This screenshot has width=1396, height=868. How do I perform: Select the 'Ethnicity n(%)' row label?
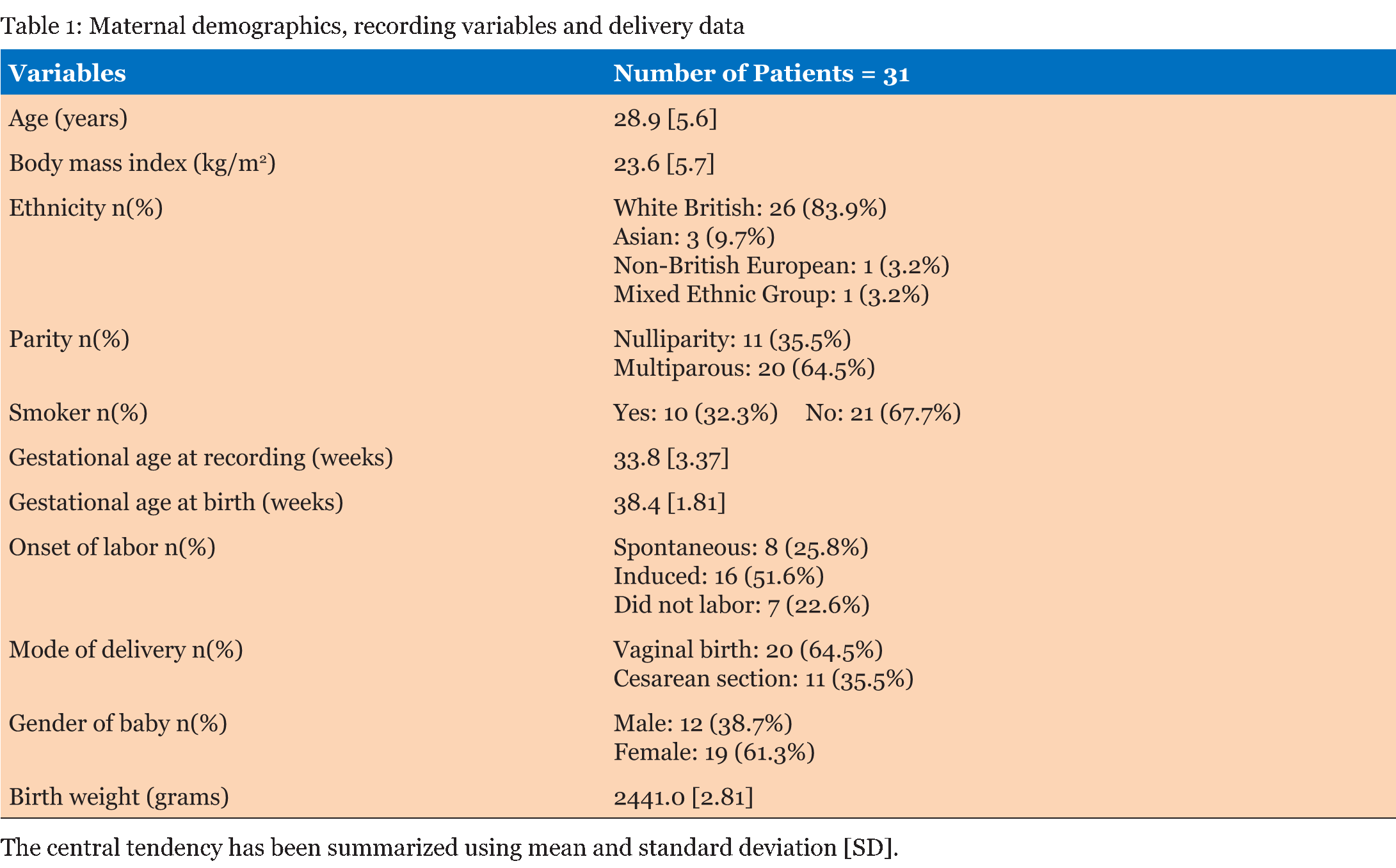[x=86, y=209]
